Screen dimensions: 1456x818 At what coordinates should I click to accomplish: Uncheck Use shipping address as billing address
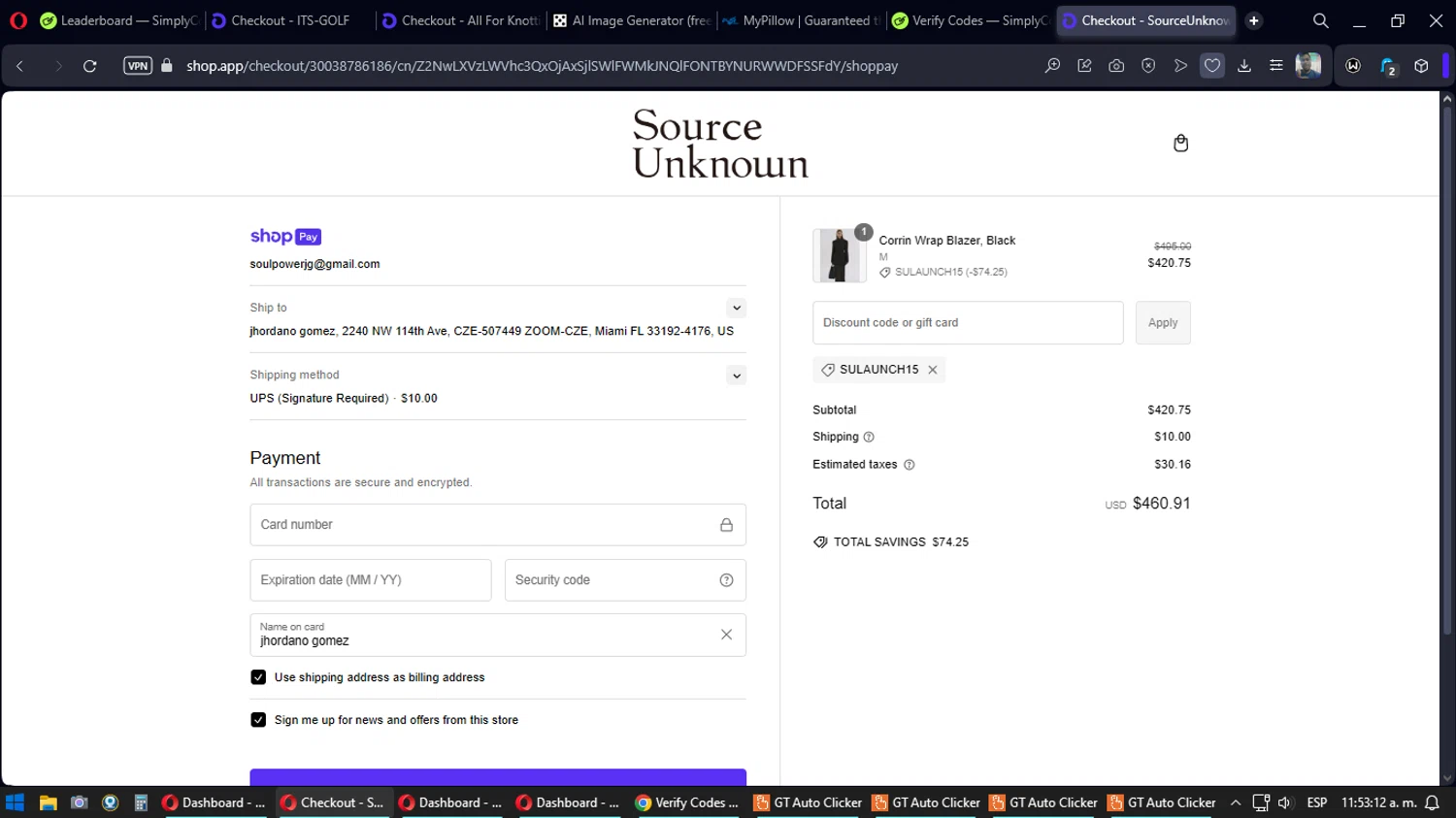tap(258, 677)
